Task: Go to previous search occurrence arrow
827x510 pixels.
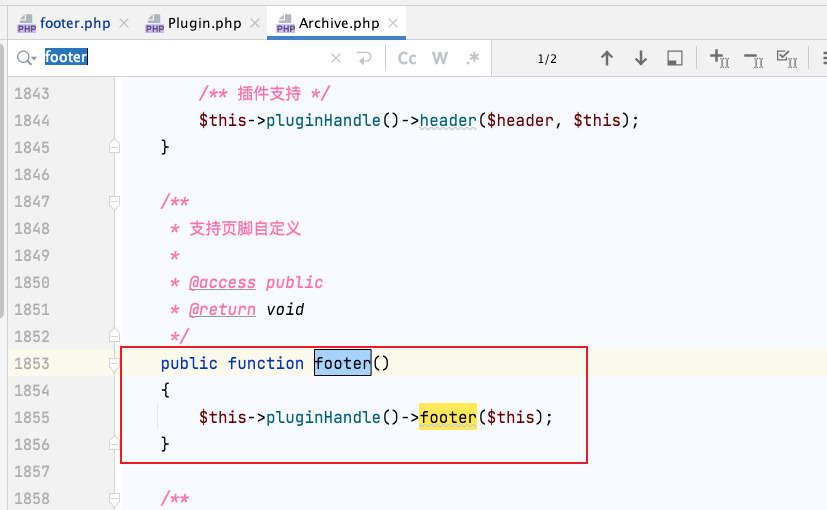Action: pos(606,58)
